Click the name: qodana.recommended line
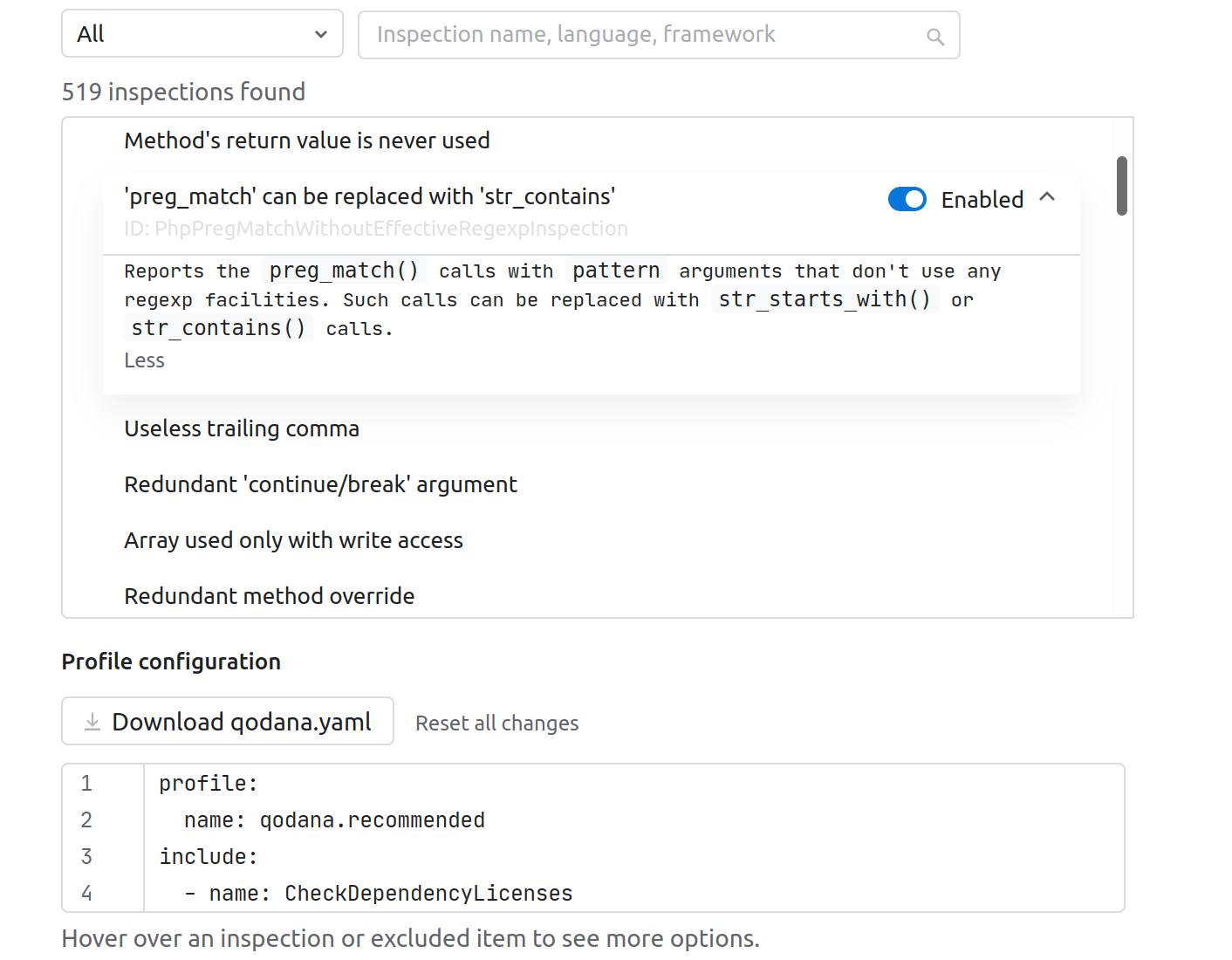The image size is (1232, 960). [x=334, y=820]
